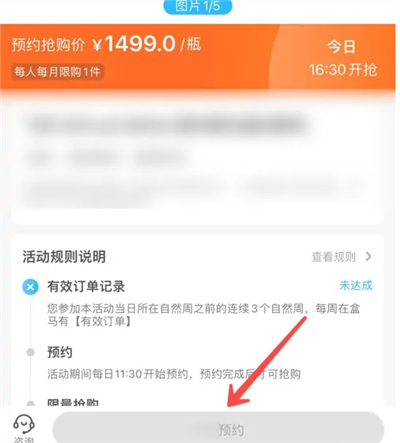The width and height of the screenshot is (400, 443).
Task: Click the blurred product title area
Action: (x=167, y=124)
